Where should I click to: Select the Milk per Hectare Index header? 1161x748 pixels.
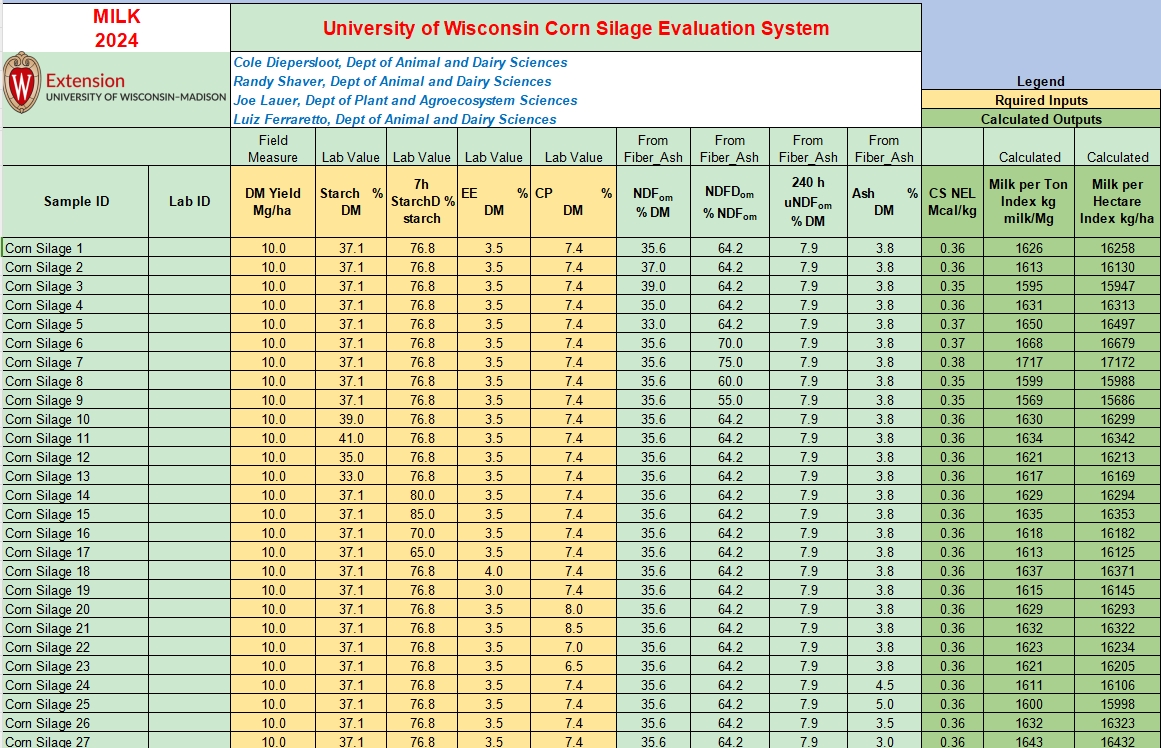pos(1117,201)
